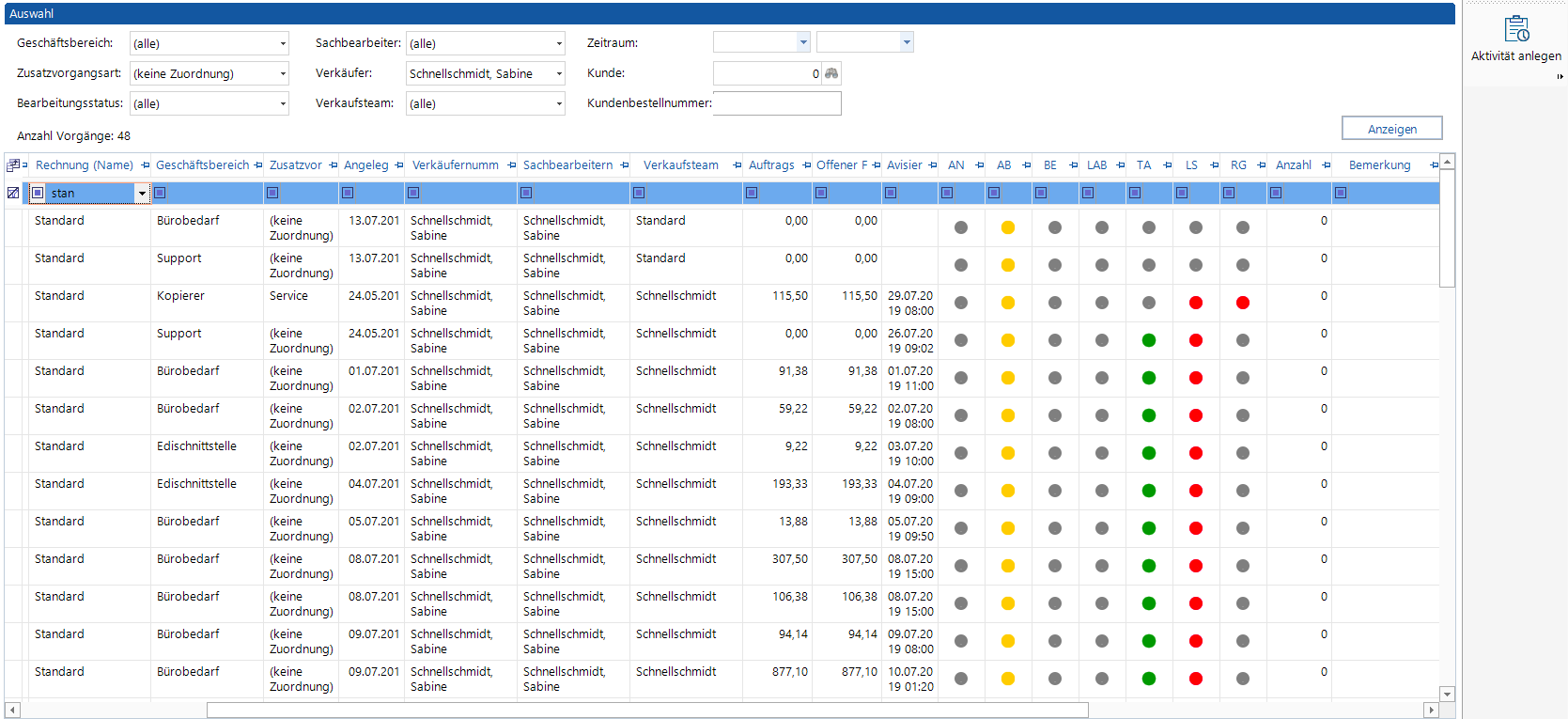The height and width of the screenshot is (719, 1568).
Task: Open the Geschäftsbereich dropdown
Action: point(282,43)
